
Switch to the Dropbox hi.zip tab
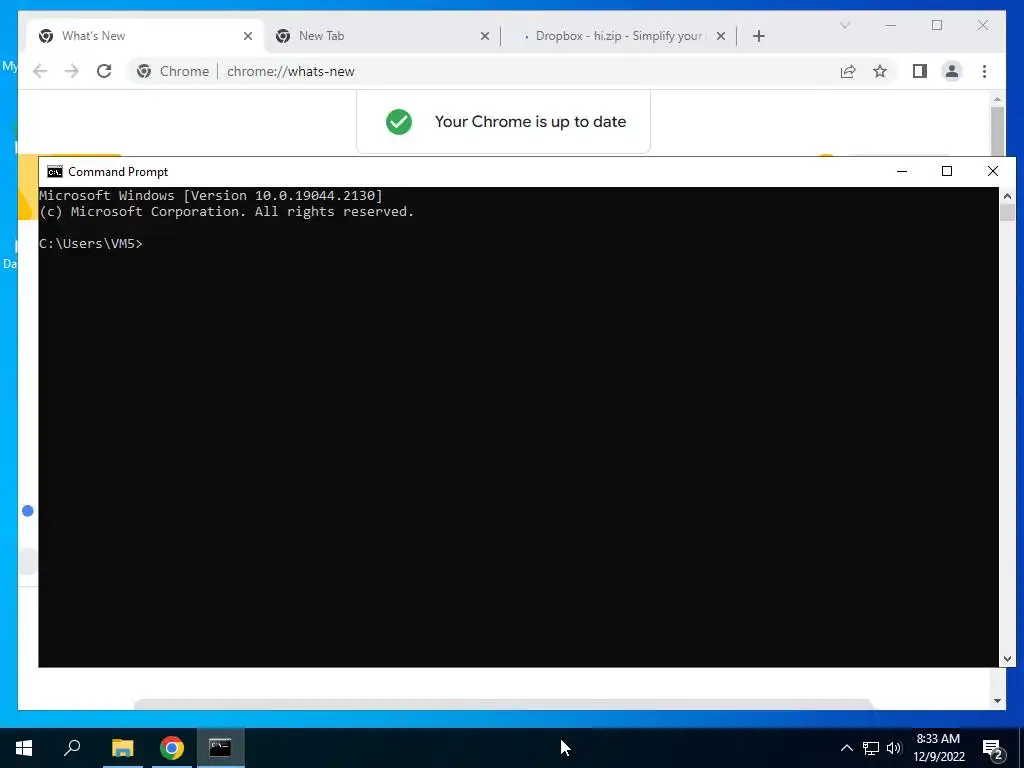tap(619, 36)
